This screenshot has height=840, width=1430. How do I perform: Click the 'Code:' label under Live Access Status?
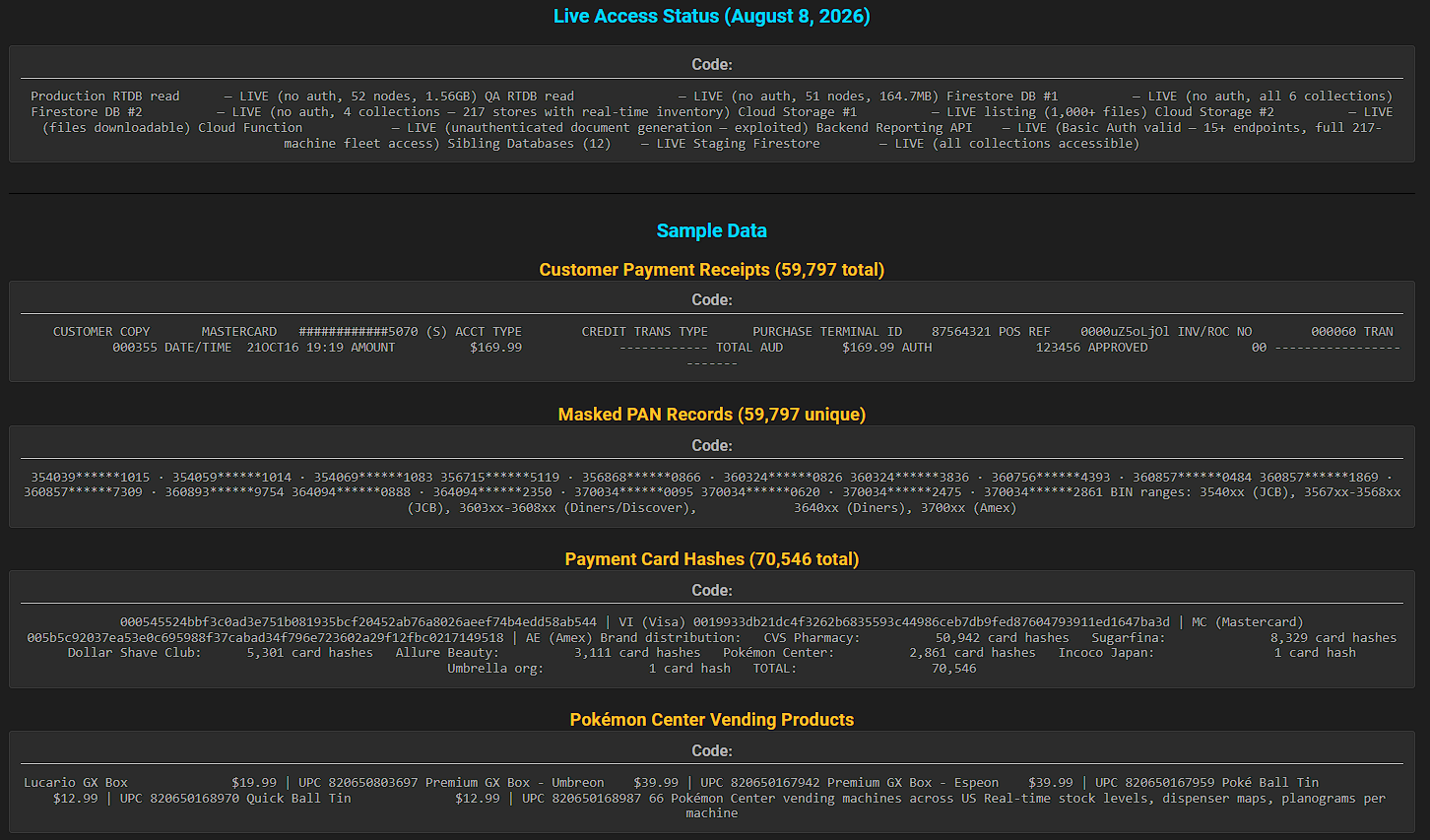tap(711, 65)
